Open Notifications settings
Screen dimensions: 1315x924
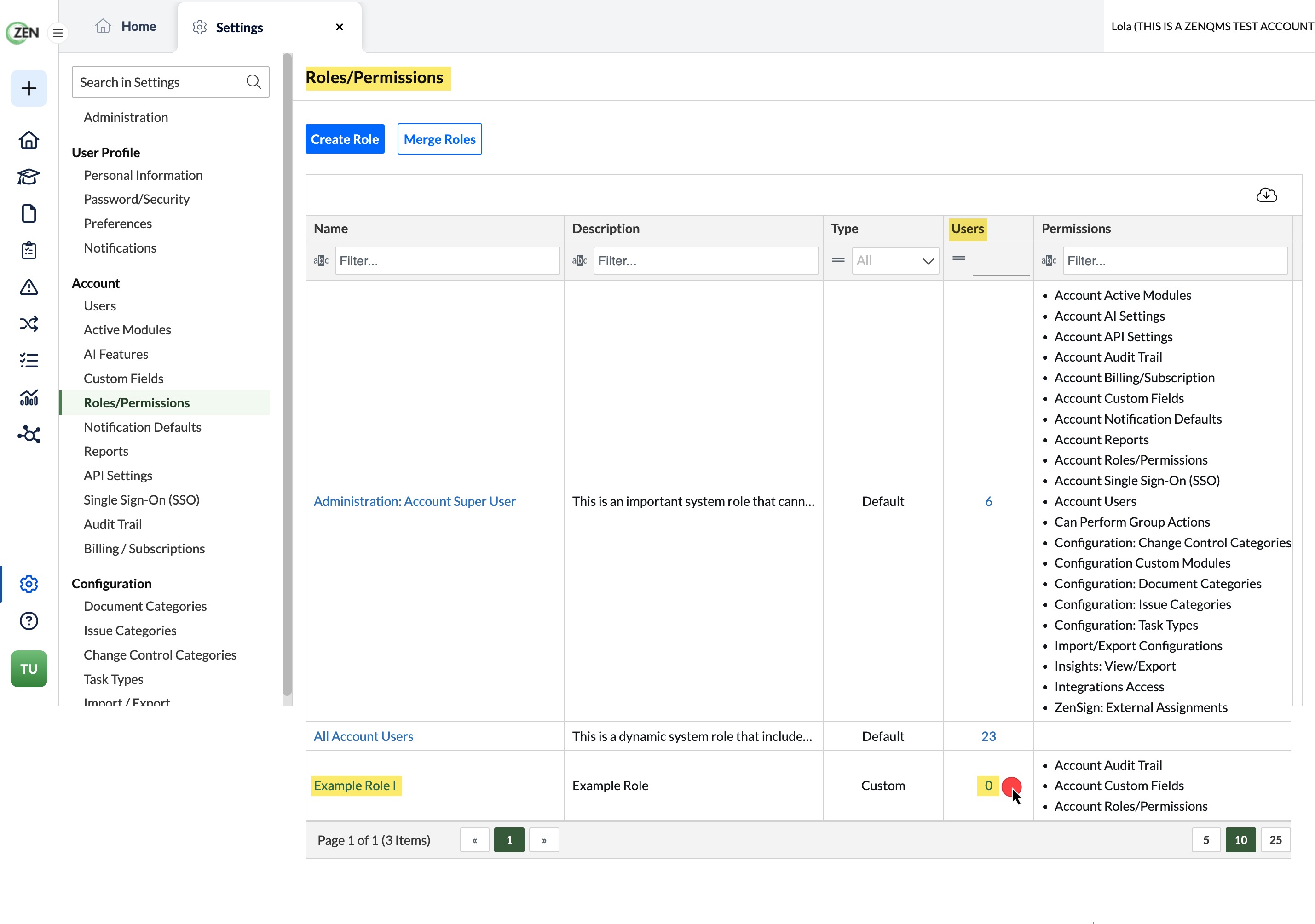coord(120,248)
